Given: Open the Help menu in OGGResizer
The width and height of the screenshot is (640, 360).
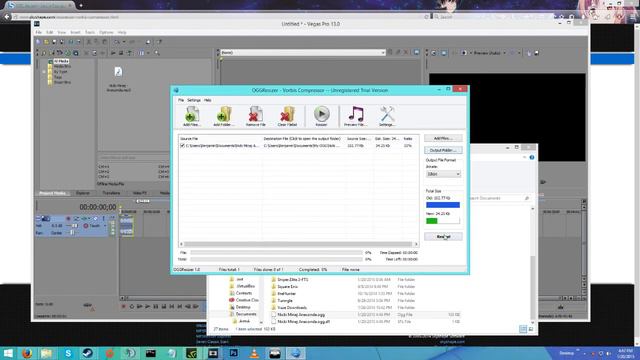Looking at the screenshot, I should click(x=207, y=100).
